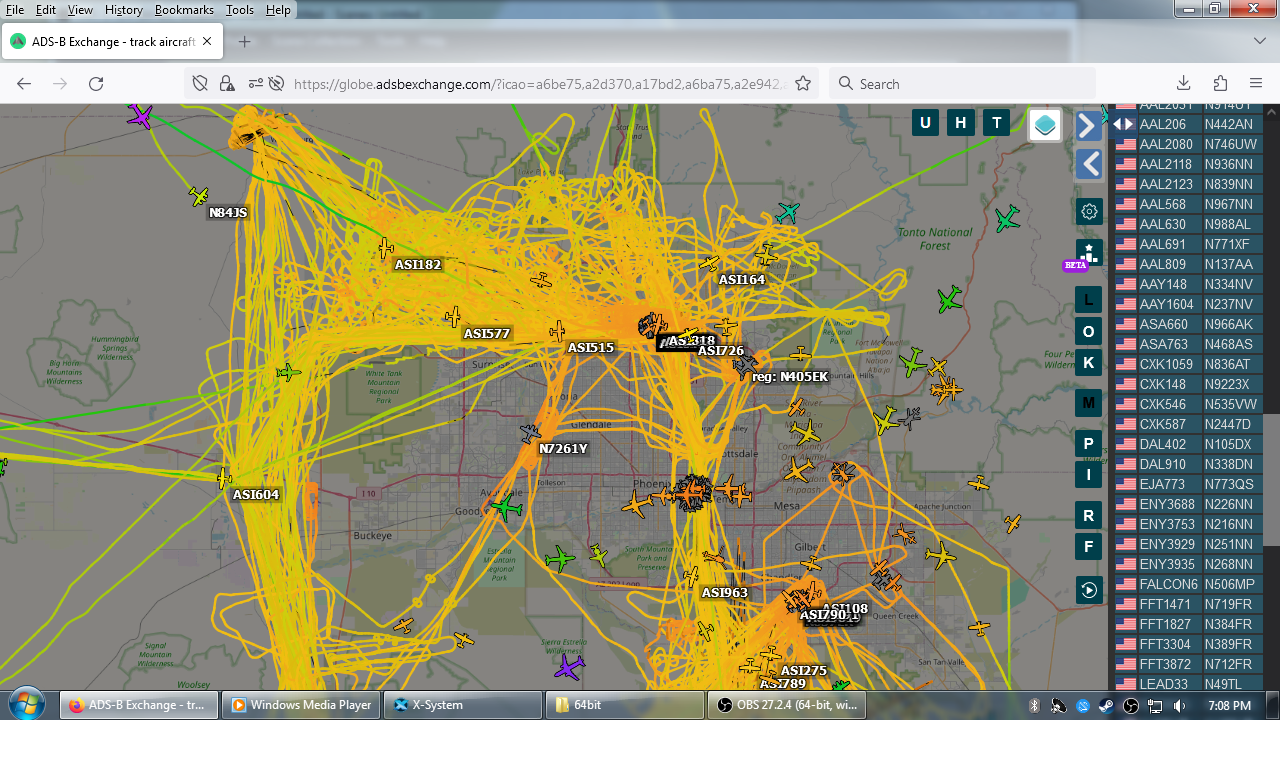Click the aircraft list scrollbar thumb
1280x758 pixels.
tap(1271, 480)
